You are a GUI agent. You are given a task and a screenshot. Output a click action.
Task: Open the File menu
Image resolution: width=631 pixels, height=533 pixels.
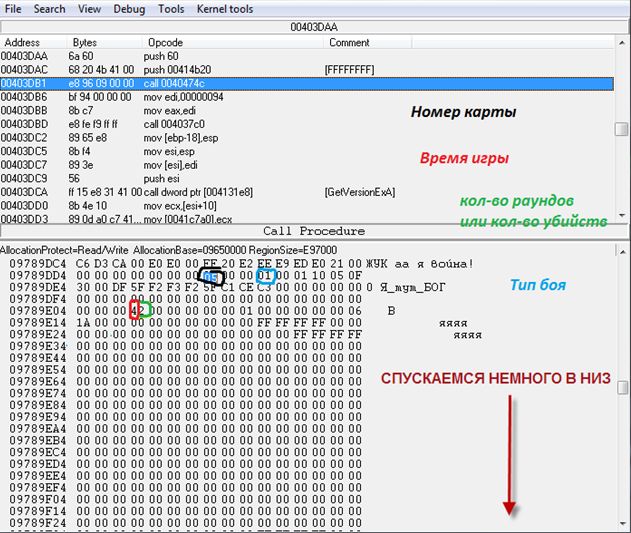point(13,9)
